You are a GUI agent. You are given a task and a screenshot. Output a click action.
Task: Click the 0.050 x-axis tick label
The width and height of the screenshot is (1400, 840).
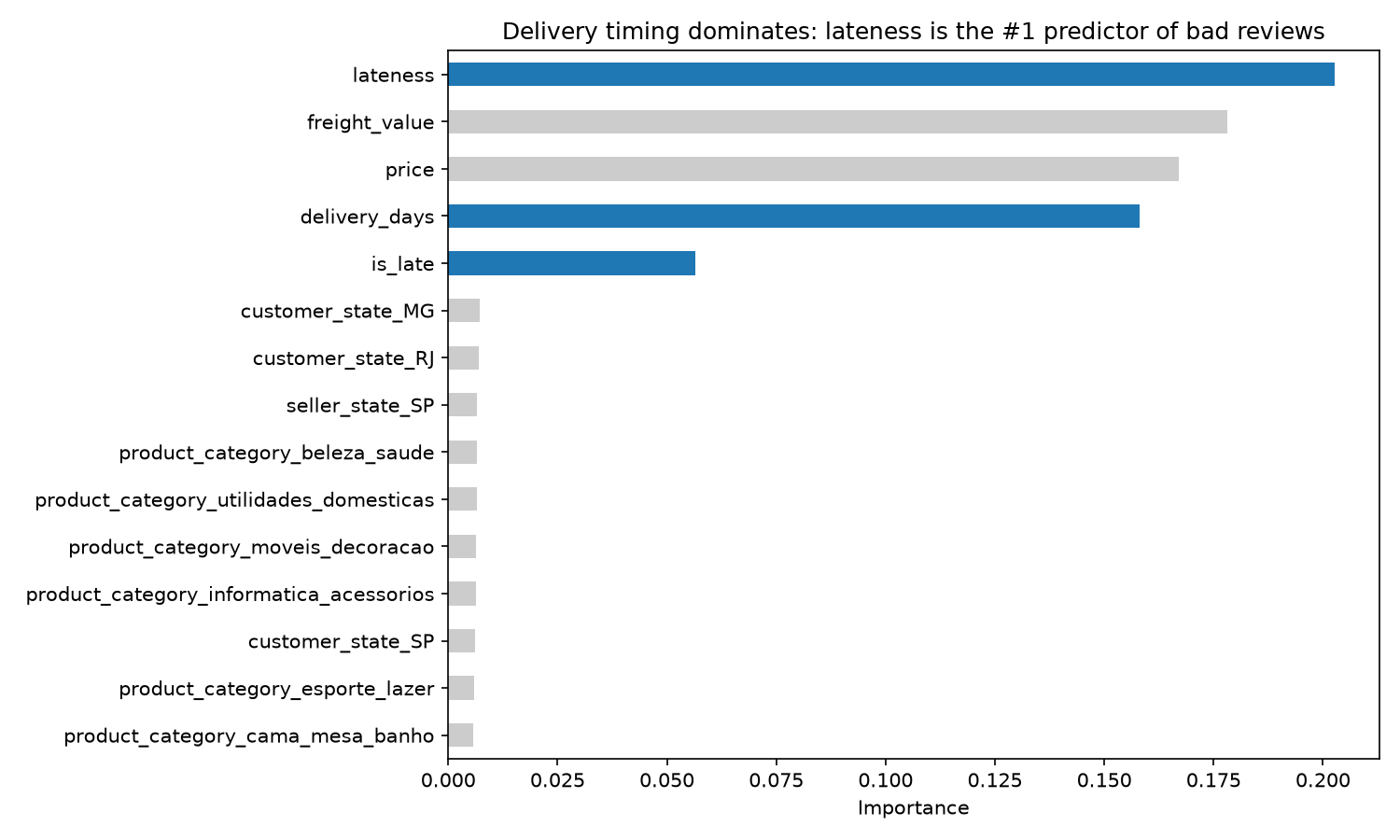[666, 780]
